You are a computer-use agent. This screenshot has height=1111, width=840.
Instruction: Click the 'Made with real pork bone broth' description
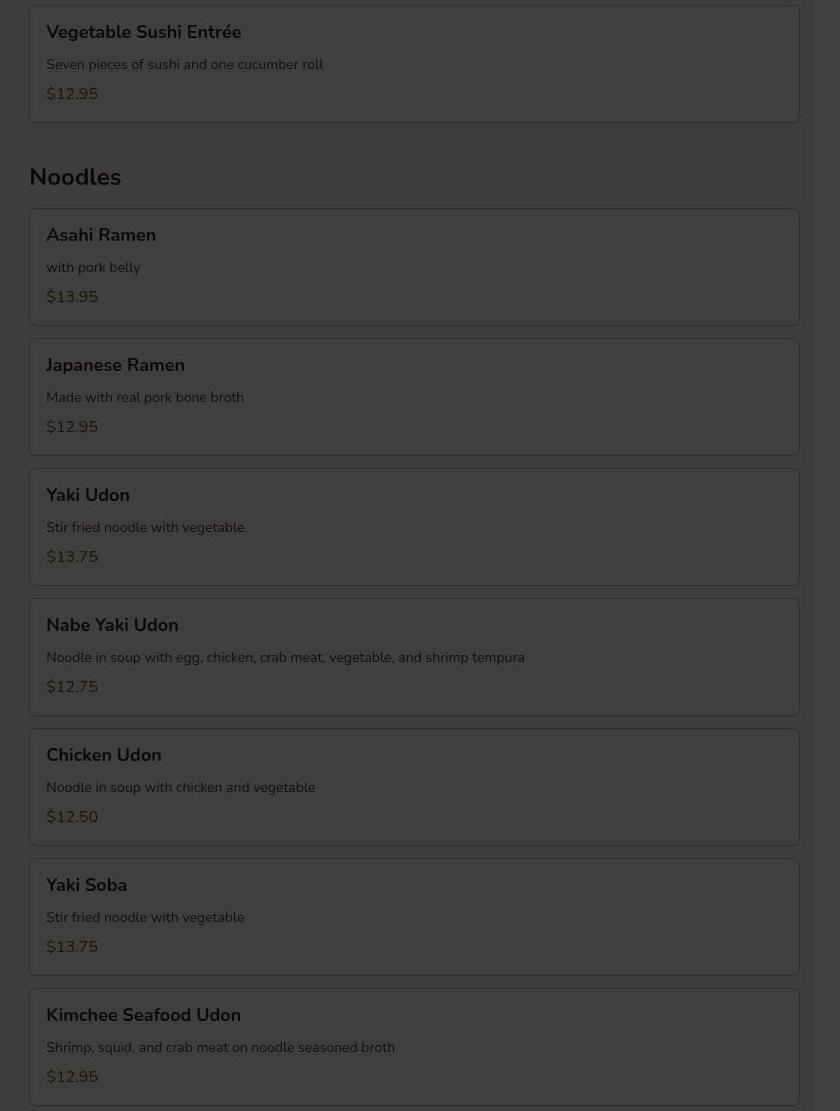coord(145,397)
